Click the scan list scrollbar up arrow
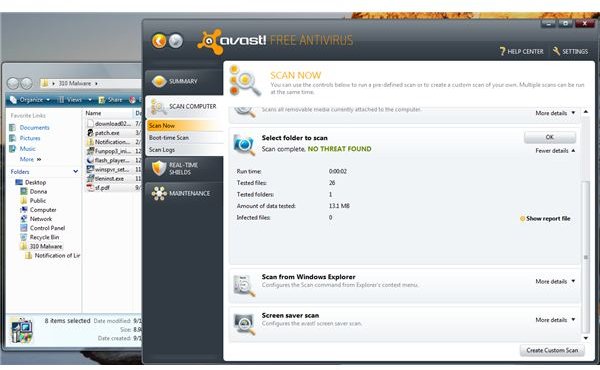 pyautogui.click(x=585, y=112)
